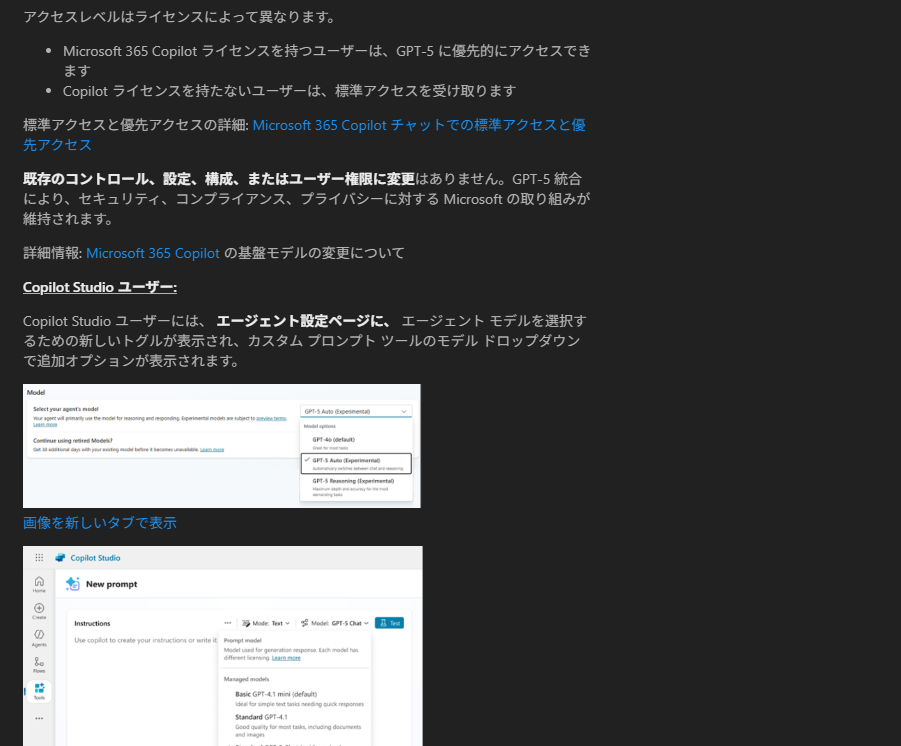
Task: Open the Microsoft 365 Copilot 基盤モデル link
Action: coord(153,253)
